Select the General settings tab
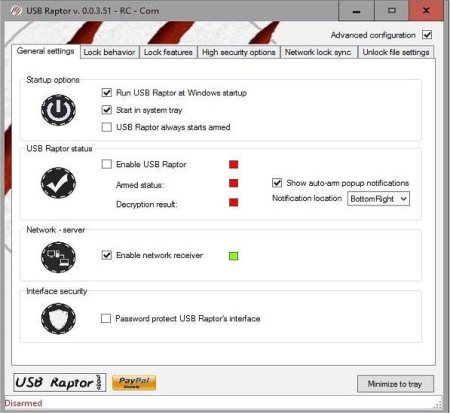This screenshot has height=413, width=450. click(46, 51)
